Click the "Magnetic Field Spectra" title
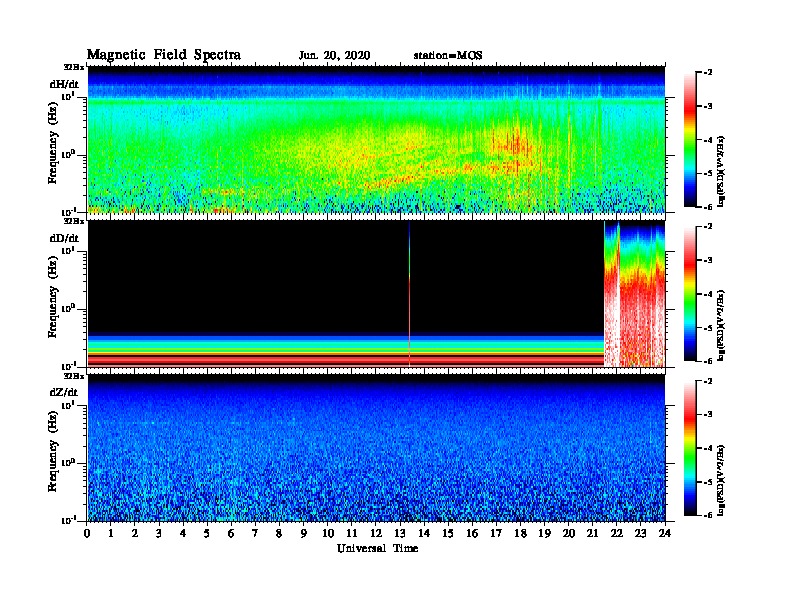Image resolution: width=792 pixels, height=612 pixels. coord(164,55)
